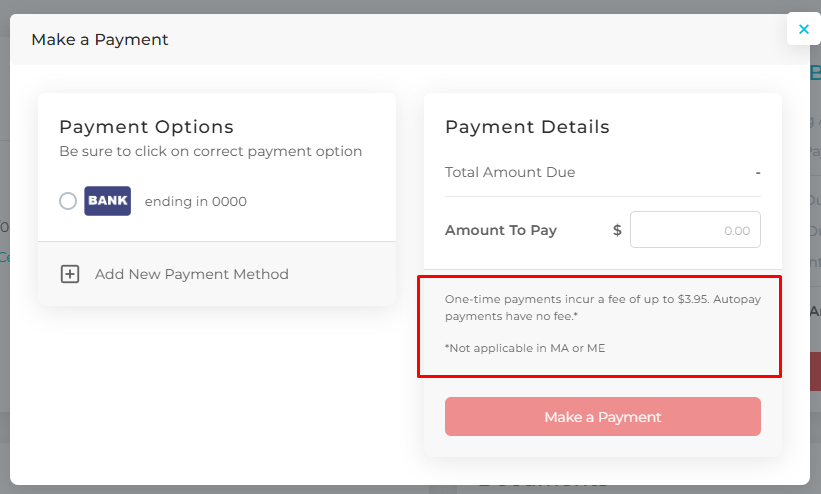Click the Amount To Pay label

[501, 230]
